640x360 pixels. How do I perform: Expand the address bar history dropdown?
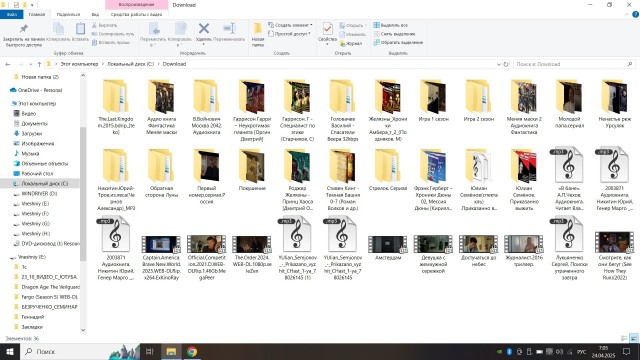pos(498,64)
